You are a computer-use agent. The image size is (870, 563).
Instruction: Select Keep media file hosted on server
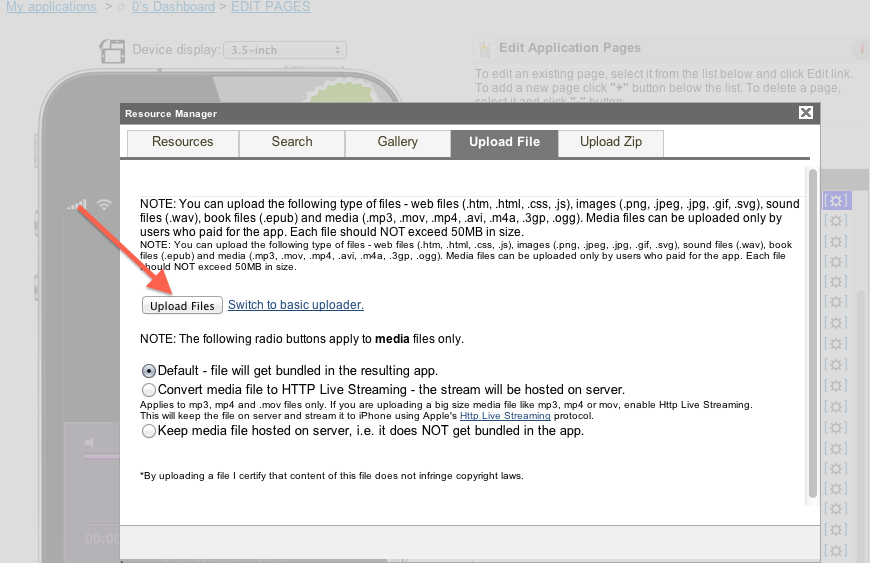click(149, 431)
